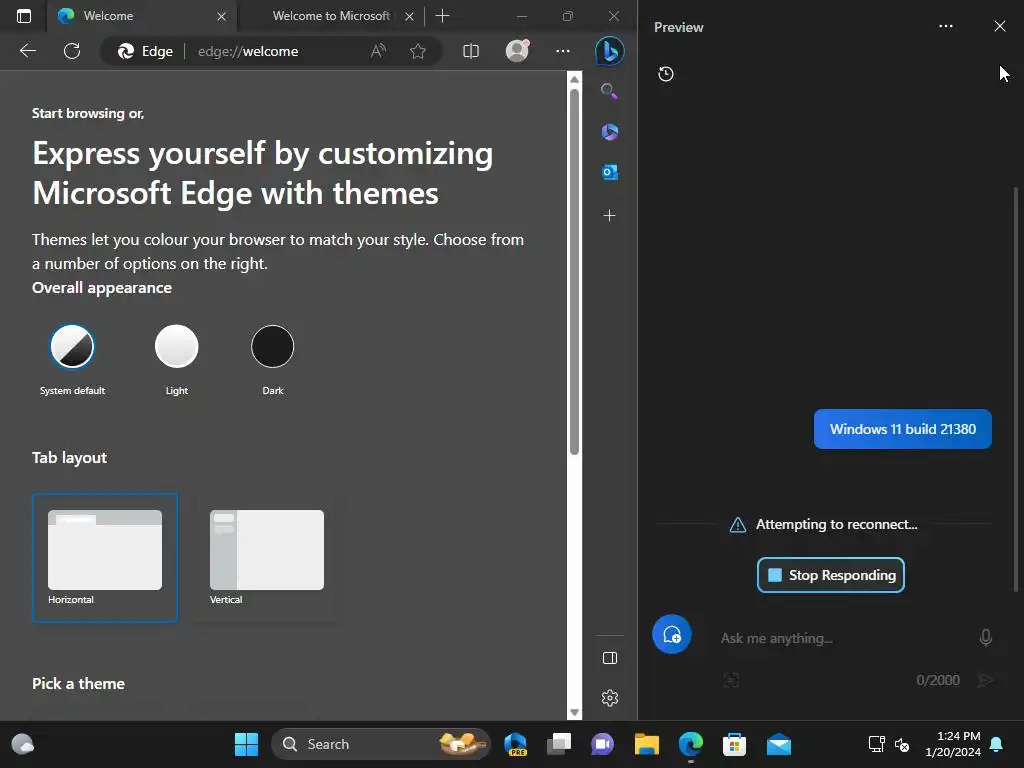The image size is (1024, 768).
Task: Open Microsoft 365 icon in sidebar
Action: 609,132
